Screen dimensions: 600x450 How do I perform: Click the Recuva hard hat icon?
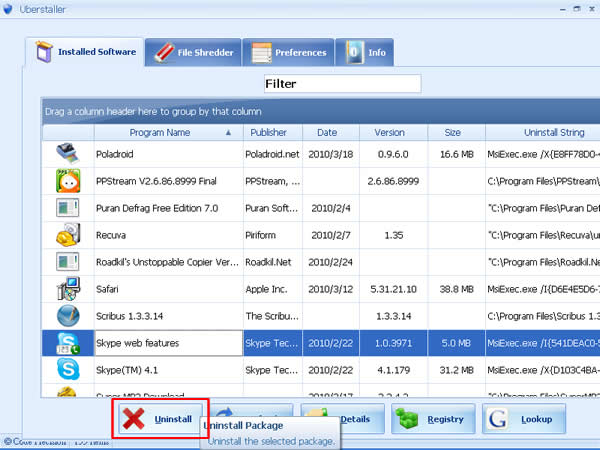pos(68,235)
